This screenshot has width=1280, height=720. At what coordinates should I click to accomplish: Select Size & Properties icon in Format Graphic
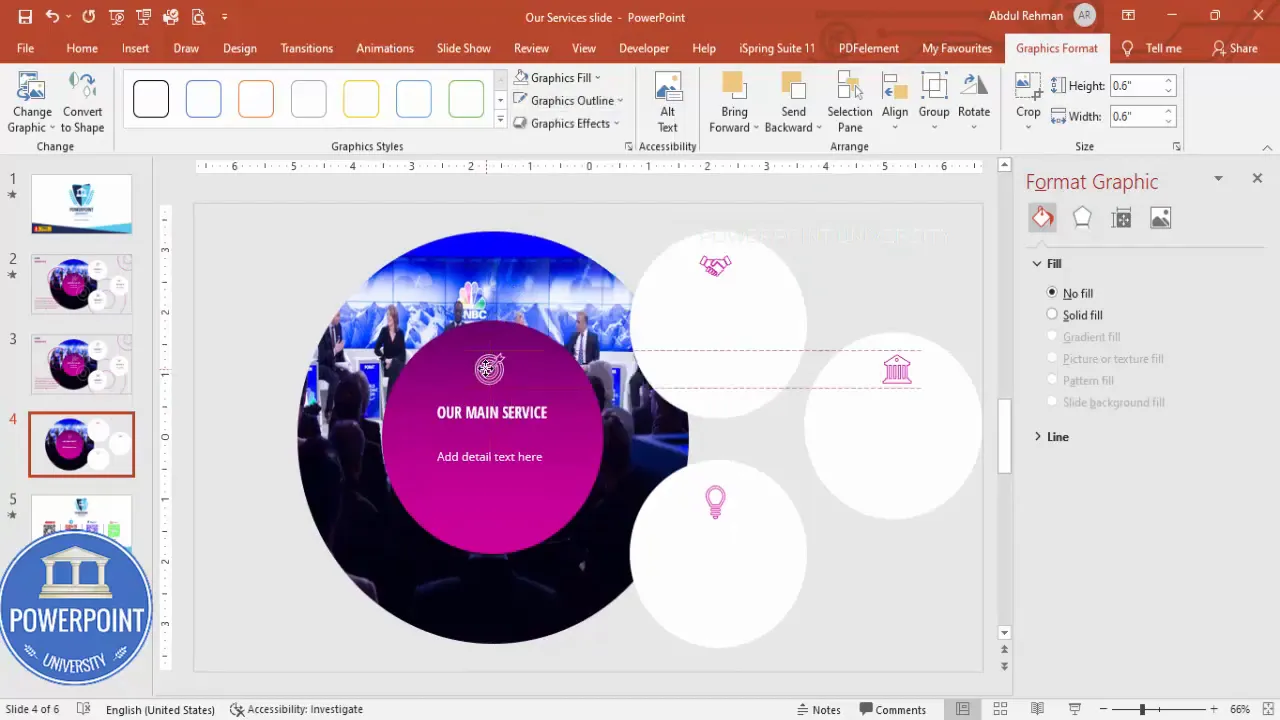point(1121,218)
